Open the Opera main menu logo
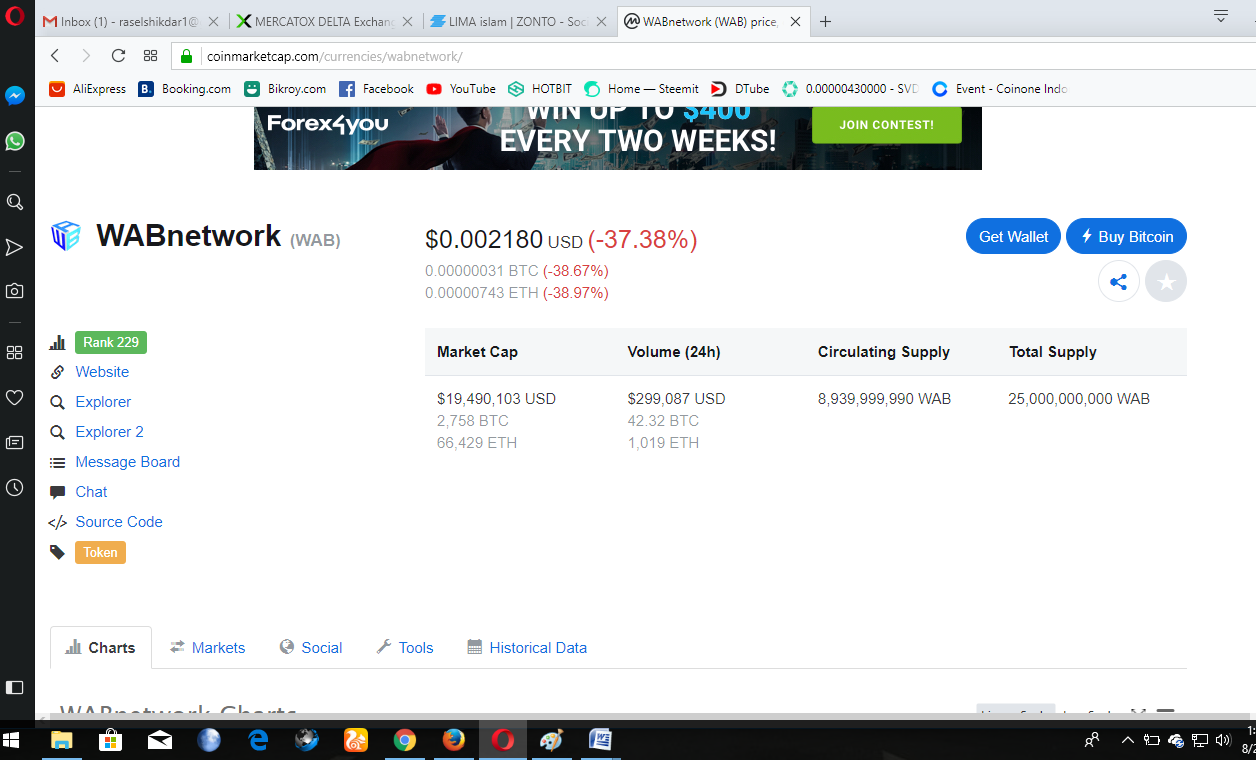The height and width of the screenshot is (770, 1256). 15,18
